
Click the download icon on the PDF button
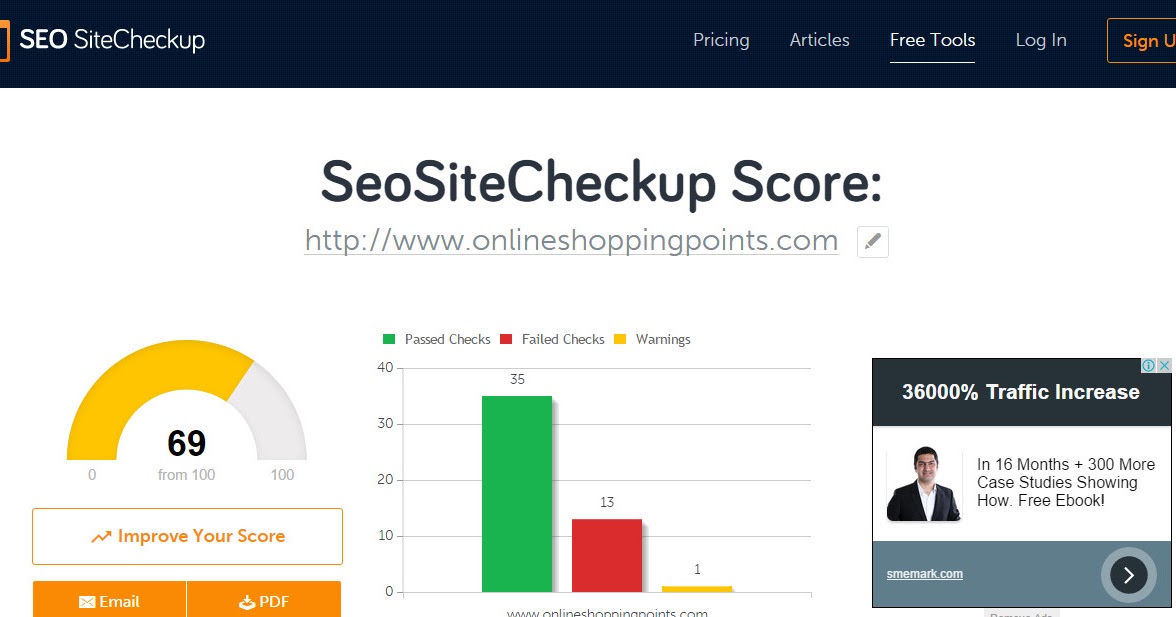pyautogui.click(x=245, y=600)
